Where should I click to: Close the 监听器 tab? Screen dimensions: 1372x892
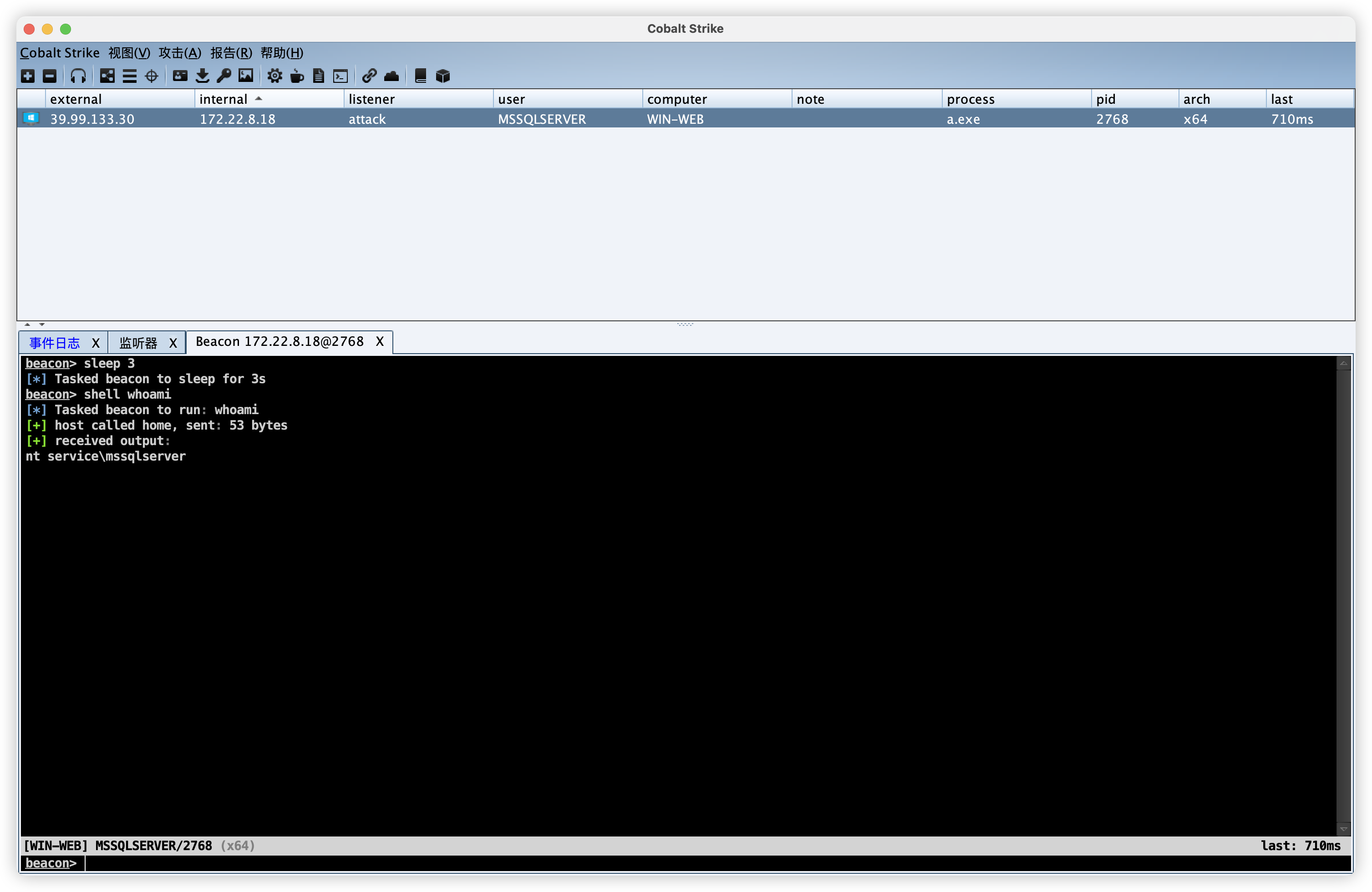[x=173, y=344]
